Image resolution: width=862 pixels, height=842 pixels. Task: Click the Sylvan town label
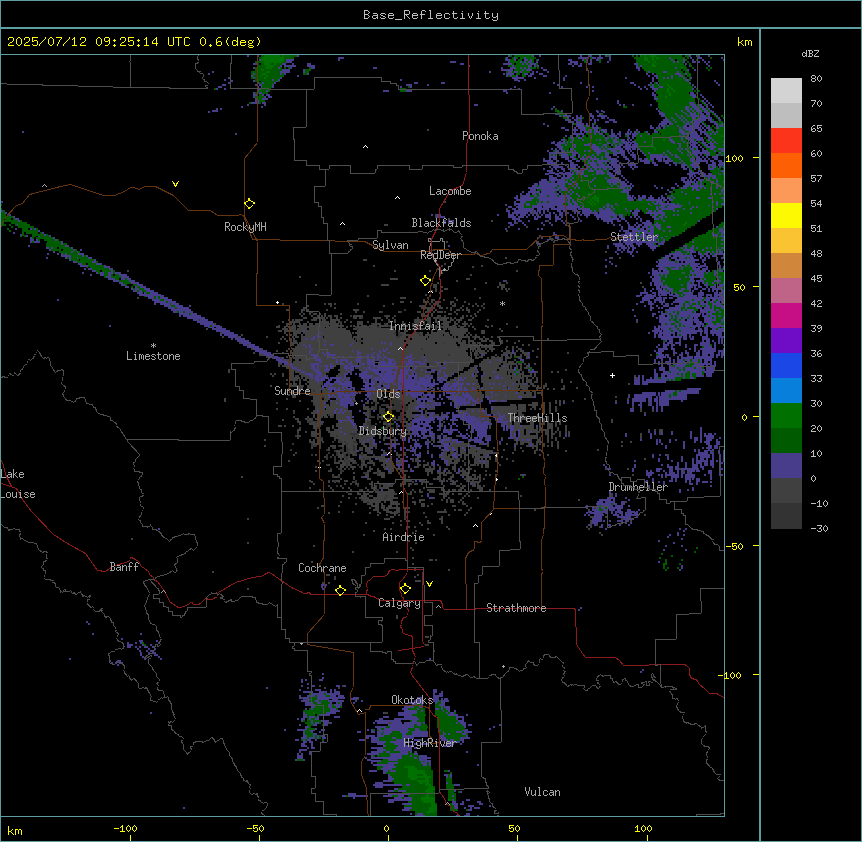tap(390, 245)
